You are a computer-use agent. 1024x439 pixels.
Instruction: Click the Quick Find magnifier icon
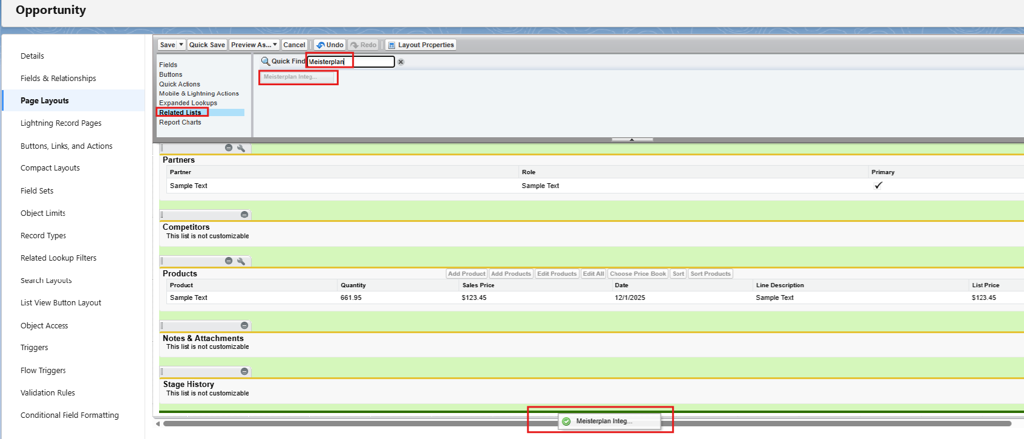(x=265, y=61)
